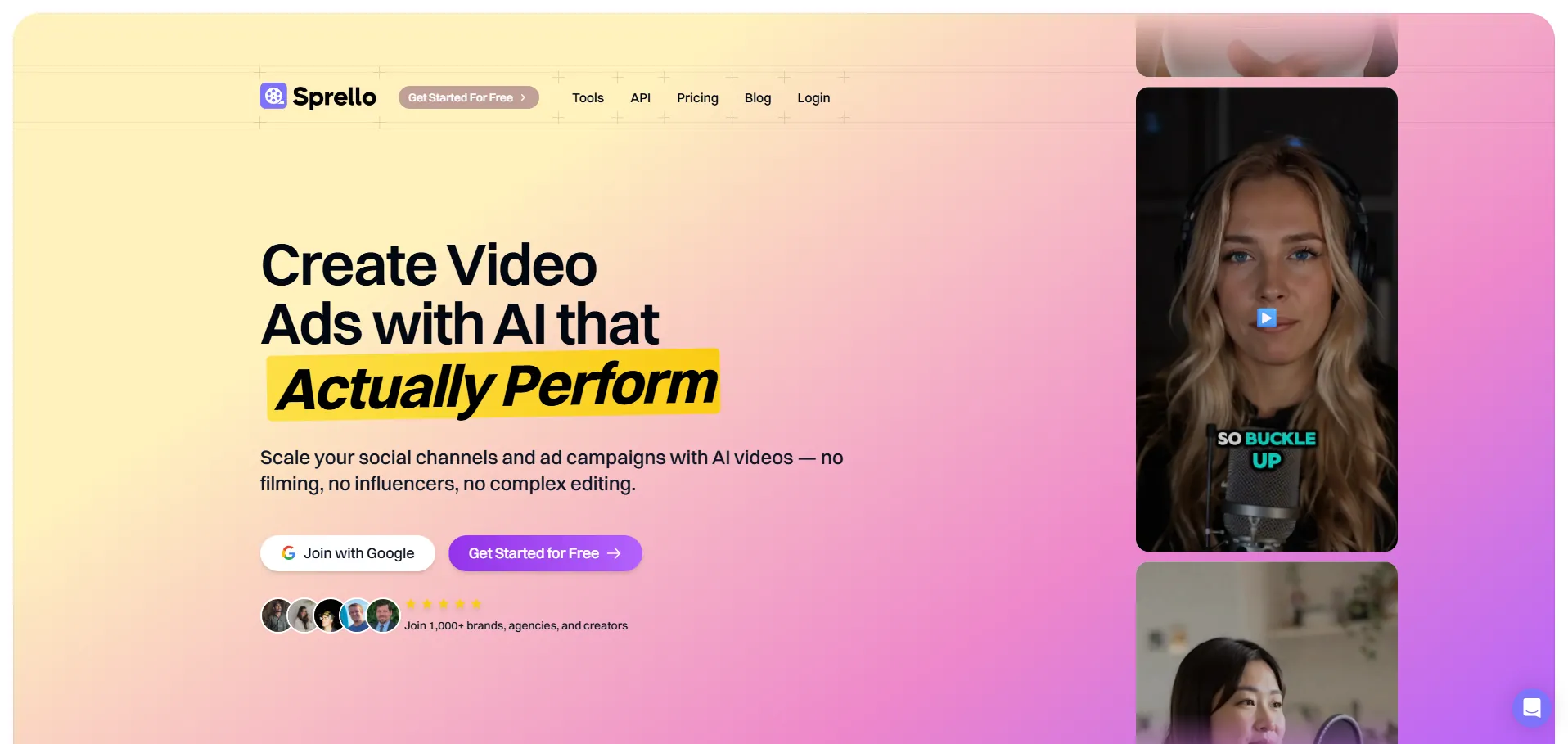Click the Sprello film reel logo icon

pyautogui.click(x=273, y=96)
